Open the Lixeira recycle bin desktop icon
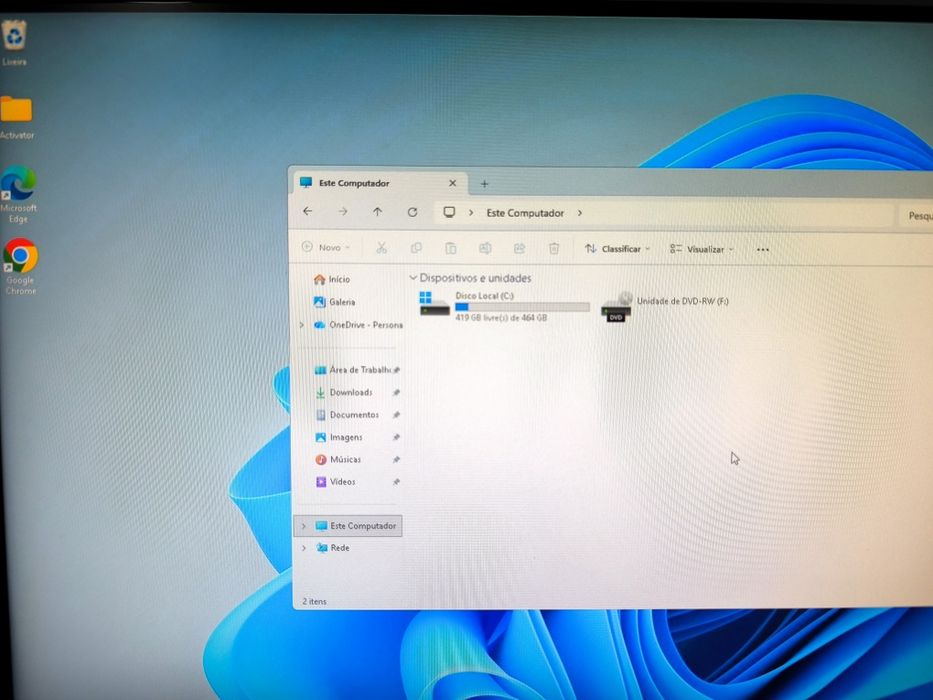Screen dimensions: 933x700 coord(14,42)
